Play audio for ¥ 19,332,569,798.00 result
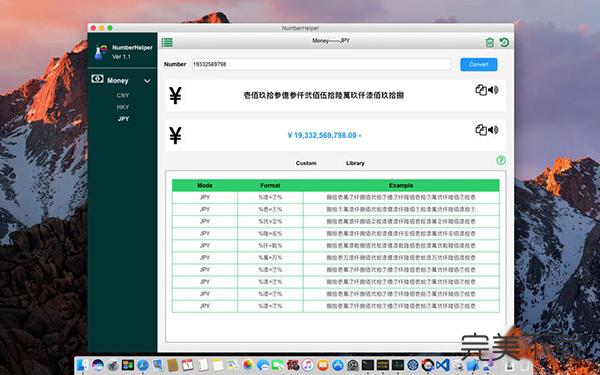The width and height of the screenshot is (600, 375). pyautogui.click(x=493, y=130)
